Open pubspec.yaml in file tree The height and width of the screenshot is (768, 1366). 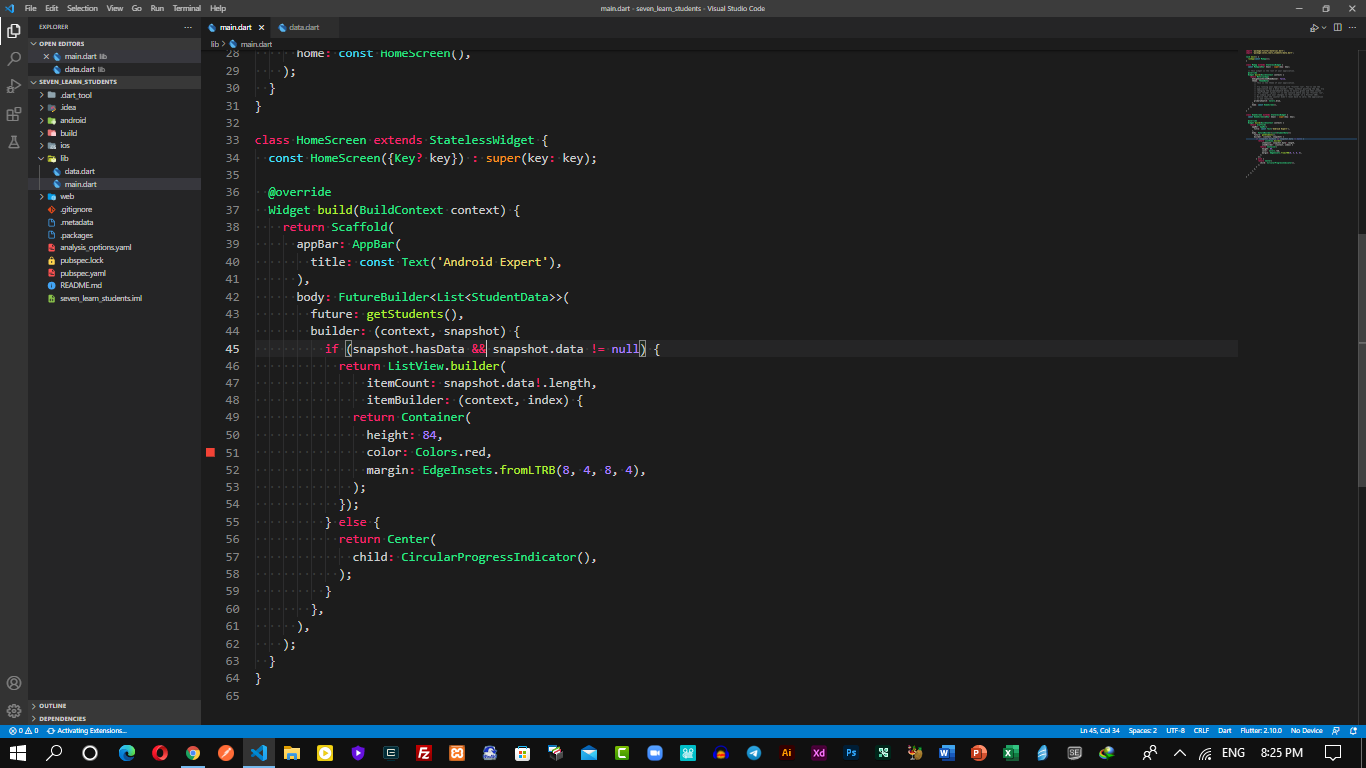(114, 273)
